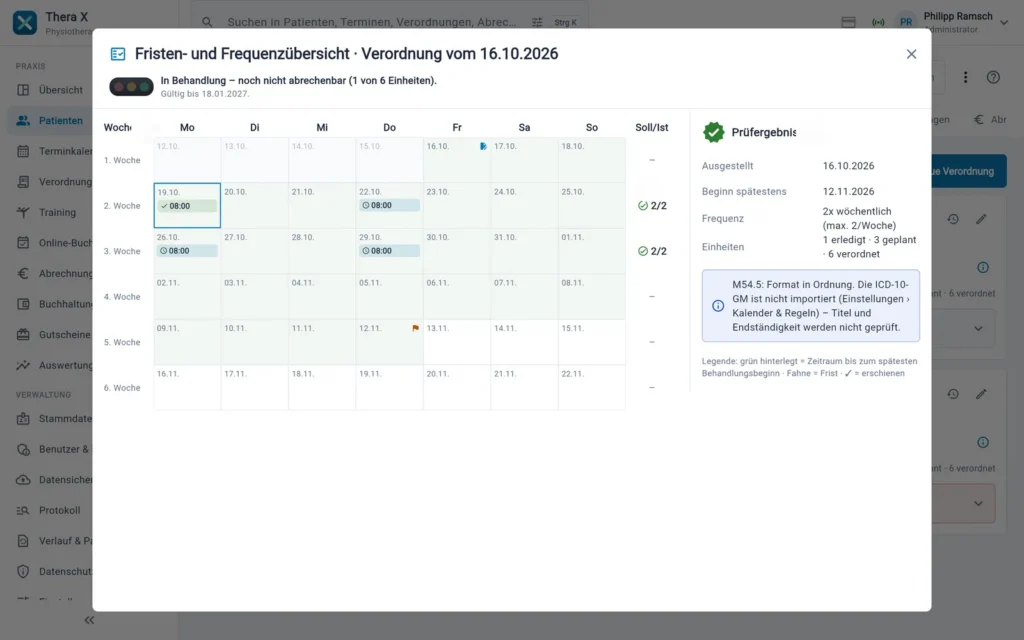Click the Abrechnung euro icon in the sidebar
Screen dimensions: 1024x640
tap(23, 274)
